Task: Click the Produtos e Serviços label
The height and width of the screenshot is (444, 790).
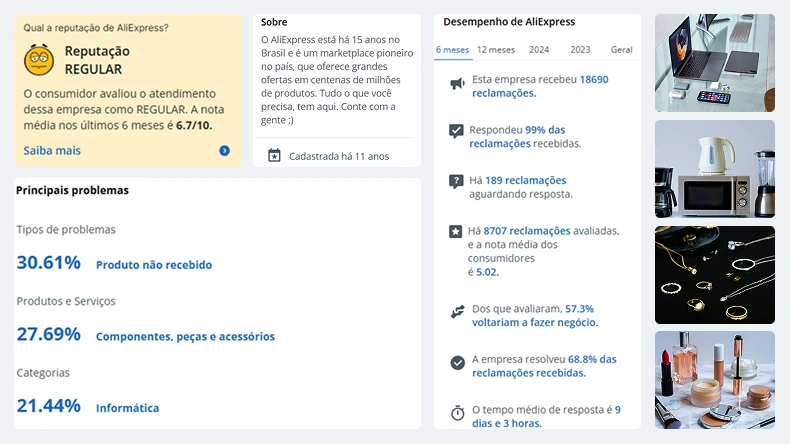Action: coord(66,301)
